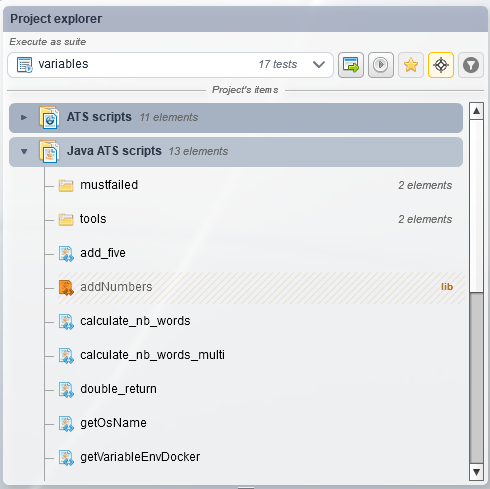This screenshot has height=489, width=490.
Task: Click the Project's items section label
Action: (x=245, y=90)
